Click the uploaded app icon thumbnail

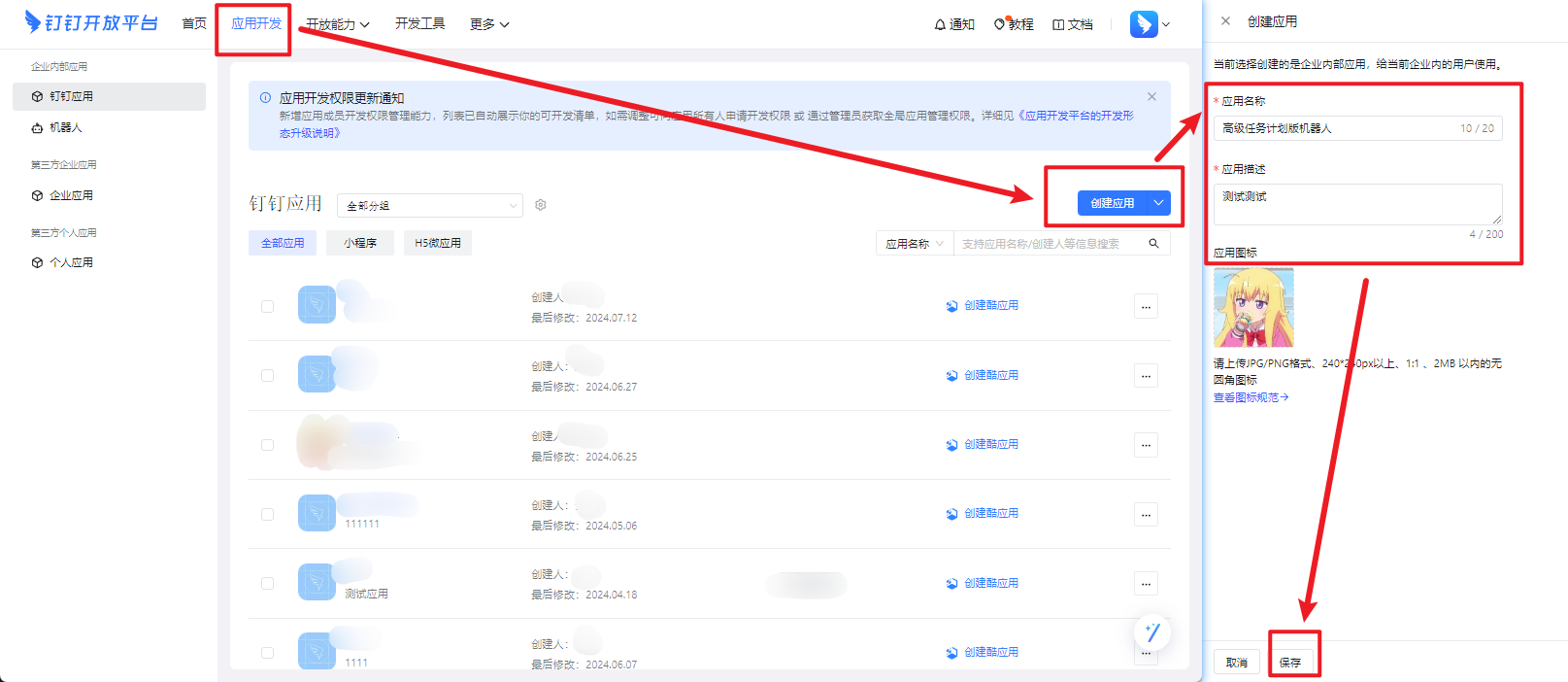click(1253, 308)
